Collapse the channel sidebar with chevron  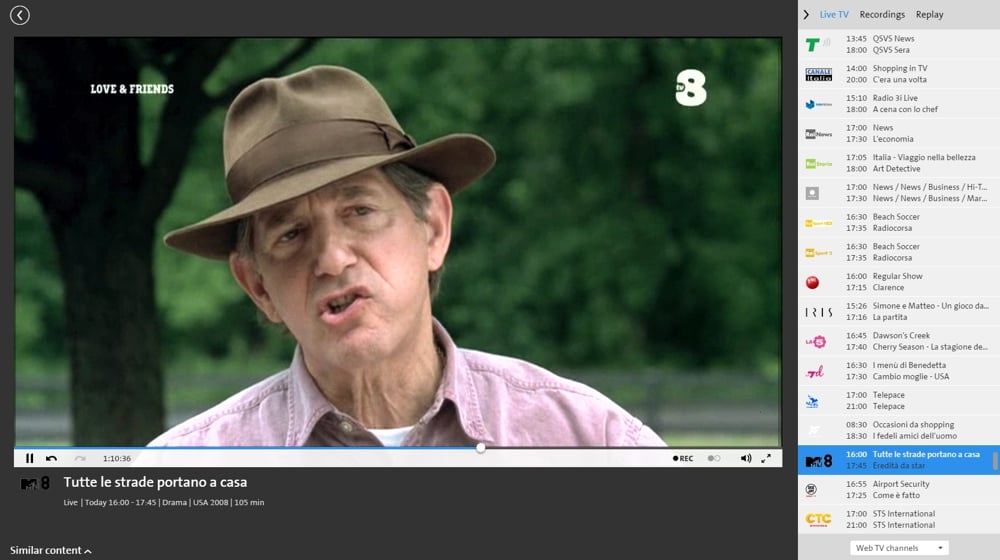coord(806,15)
